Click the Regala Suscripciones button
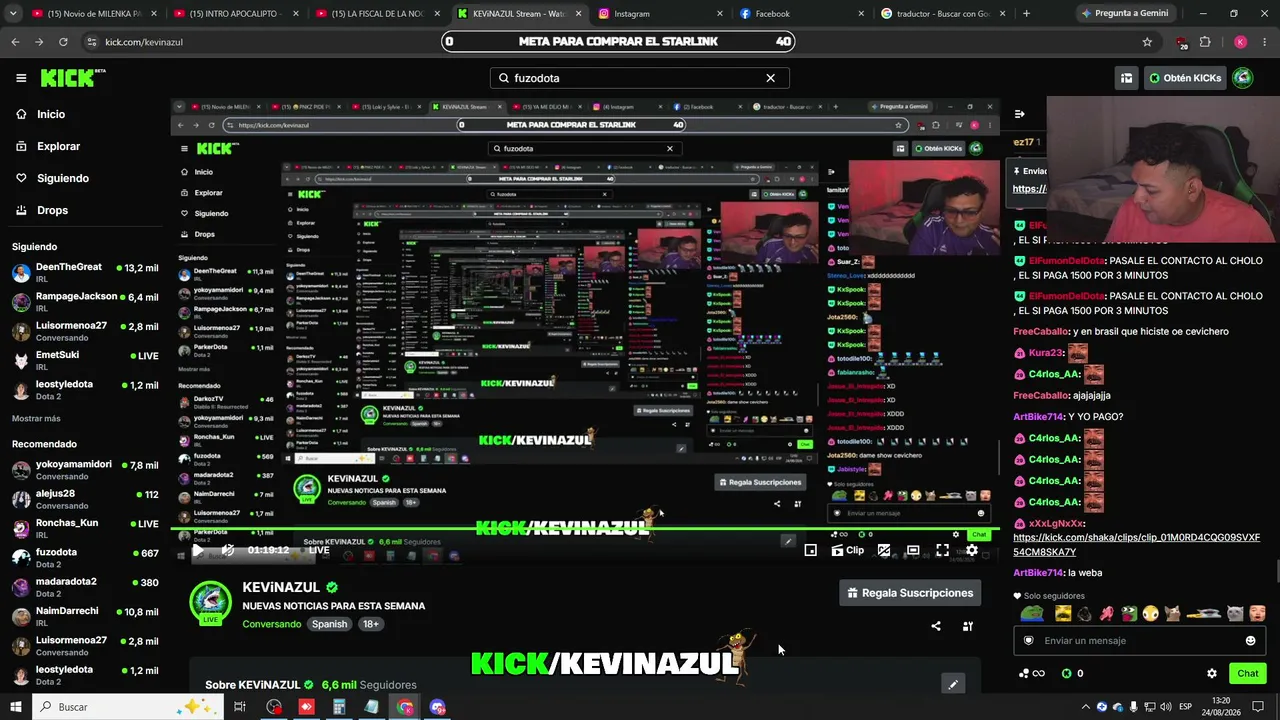 pyautogui.click(x=910, y=593)
